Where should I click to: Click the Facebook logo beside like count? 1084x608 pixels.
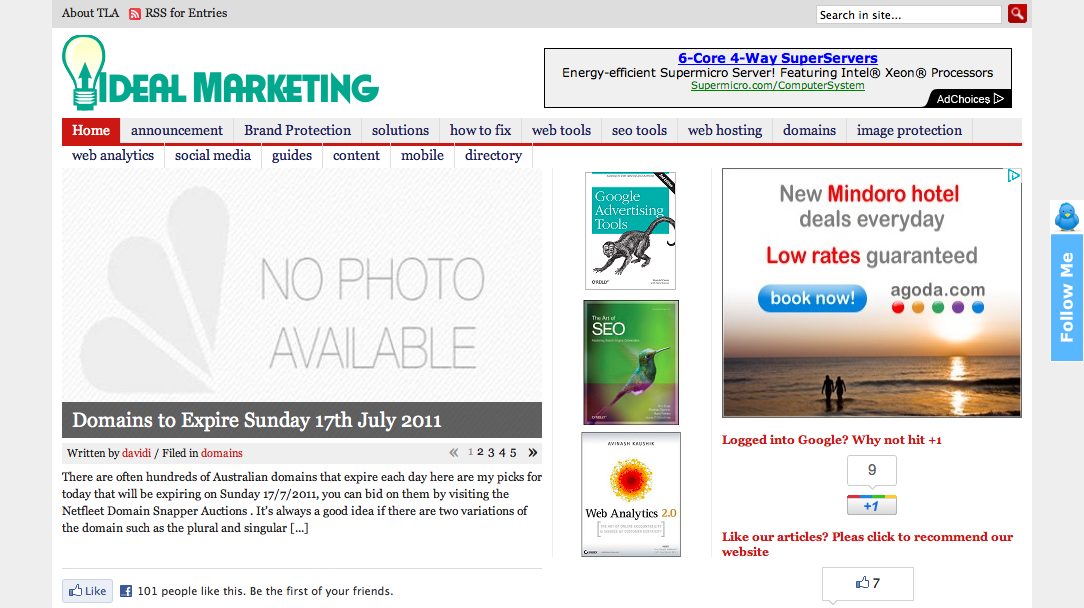pos(126,591)
